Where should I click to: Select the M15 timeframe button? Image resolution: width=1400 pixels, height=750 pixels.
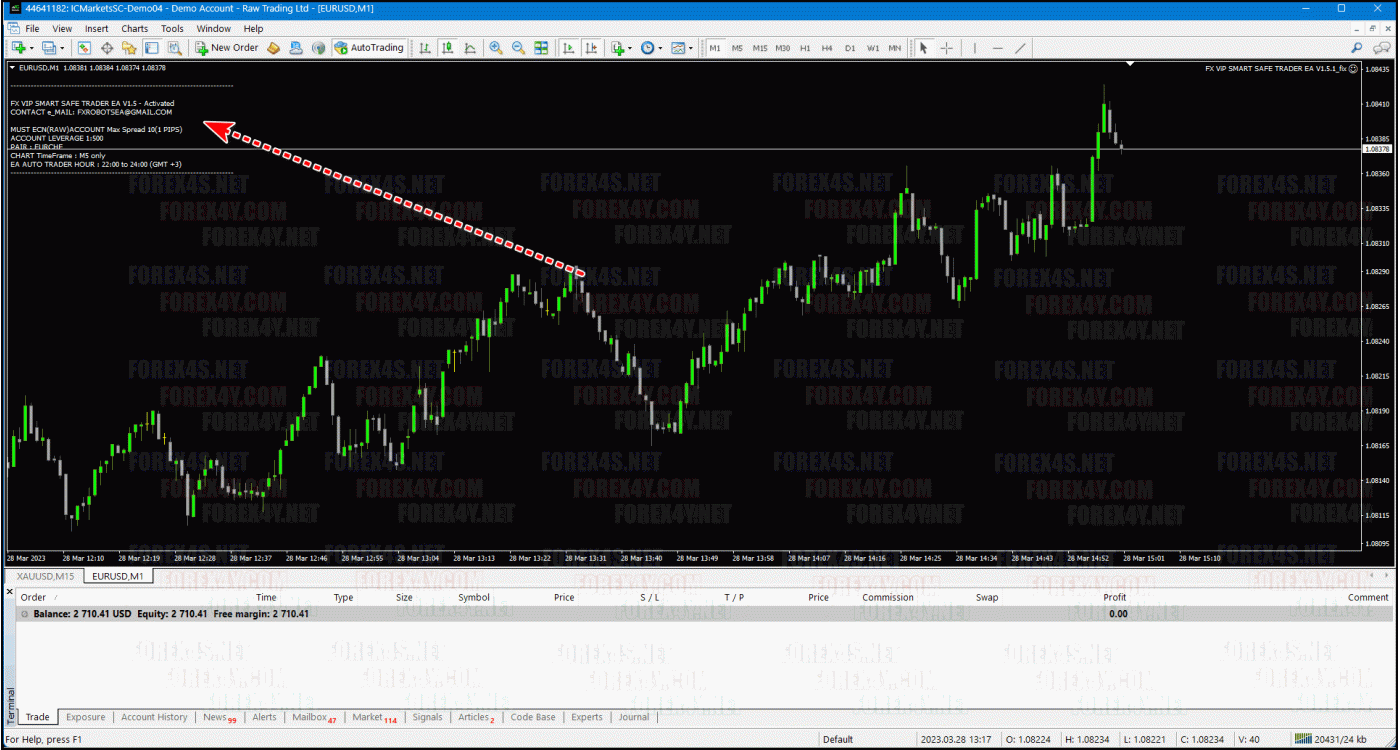point(760,48)
